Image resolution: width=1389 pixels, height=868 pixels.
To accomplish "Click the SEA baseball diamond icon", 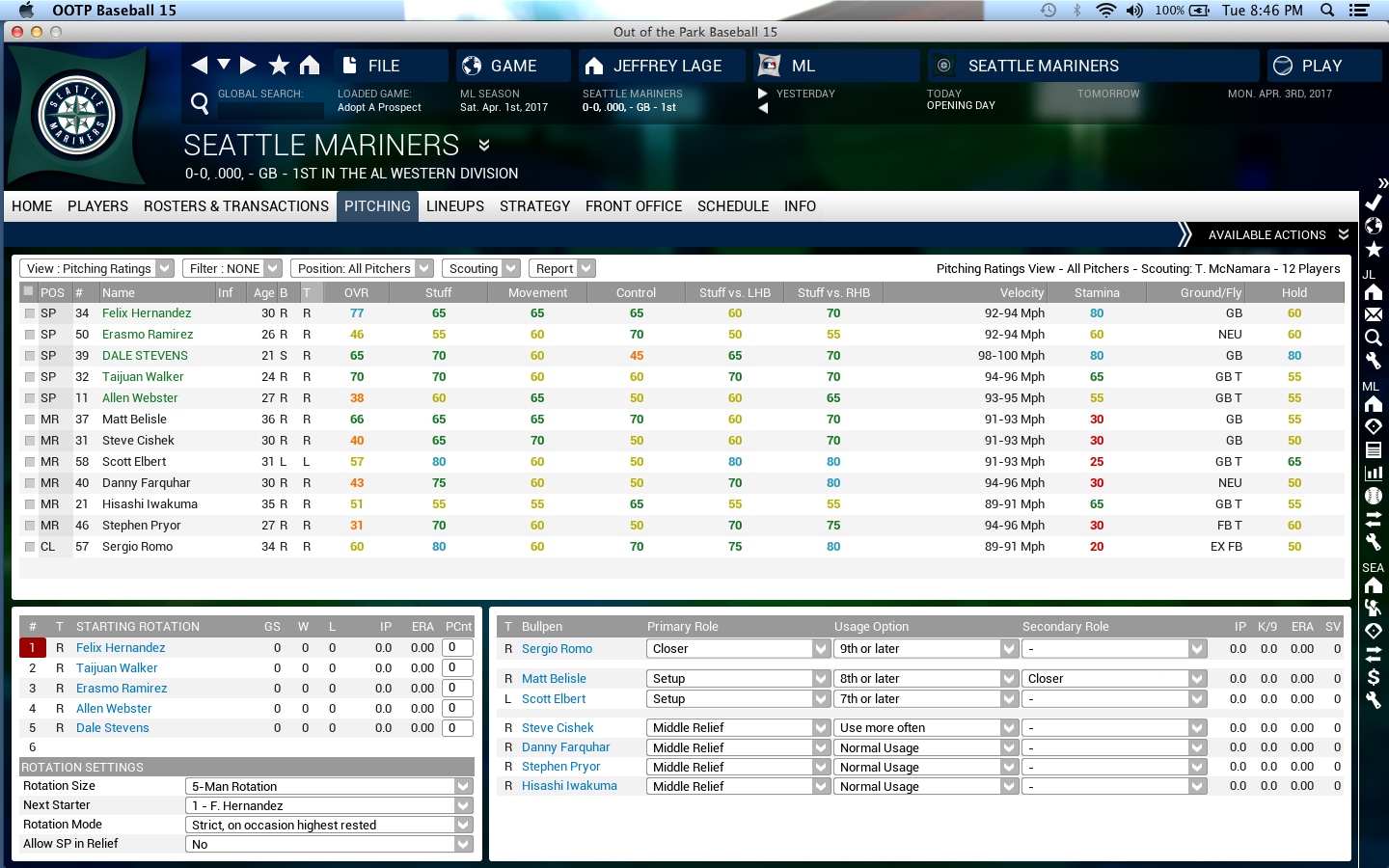I will point(1374,631).
